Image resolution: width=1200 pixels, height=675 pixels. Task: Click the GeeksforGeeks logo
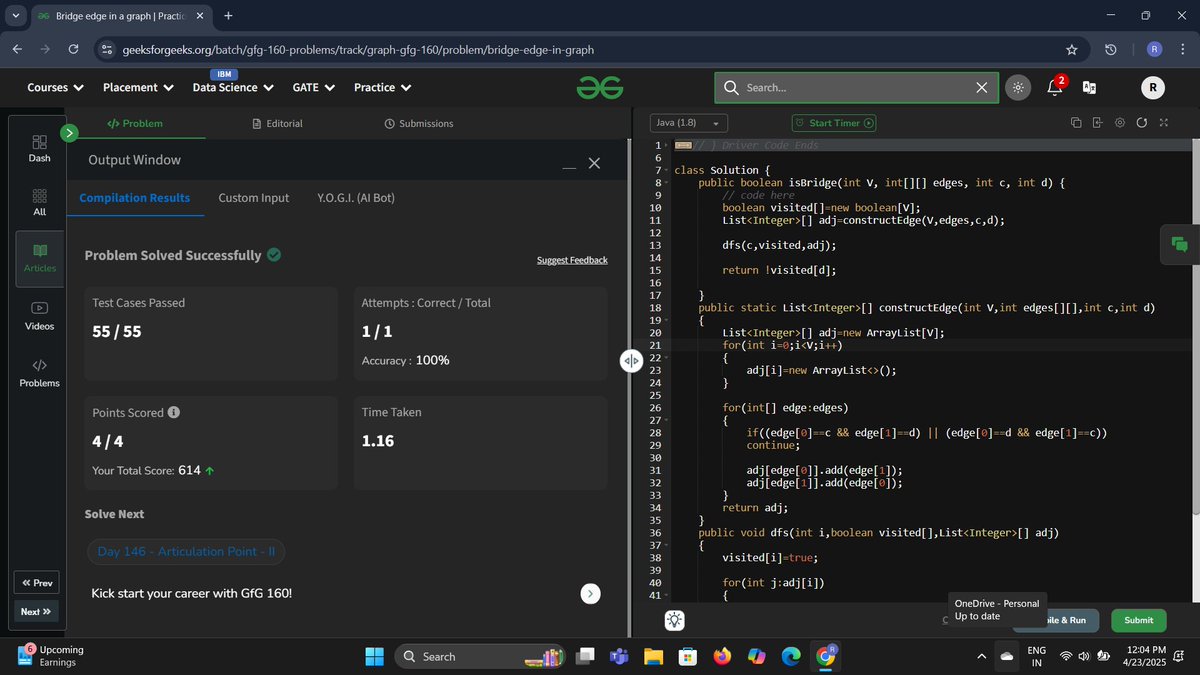(x=599, y=88)
